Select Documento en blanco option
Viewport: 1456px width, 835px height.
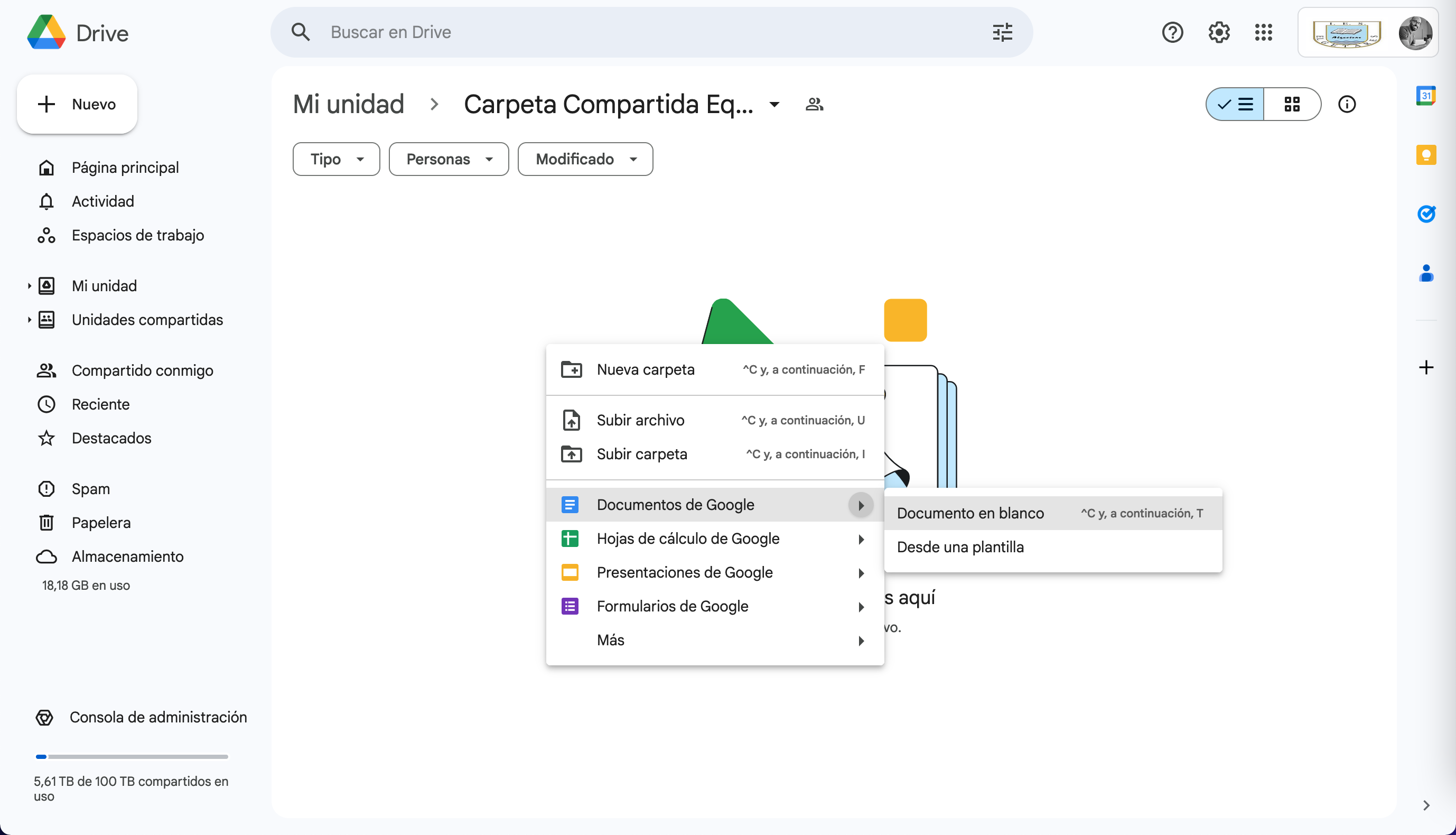point(970,513)
